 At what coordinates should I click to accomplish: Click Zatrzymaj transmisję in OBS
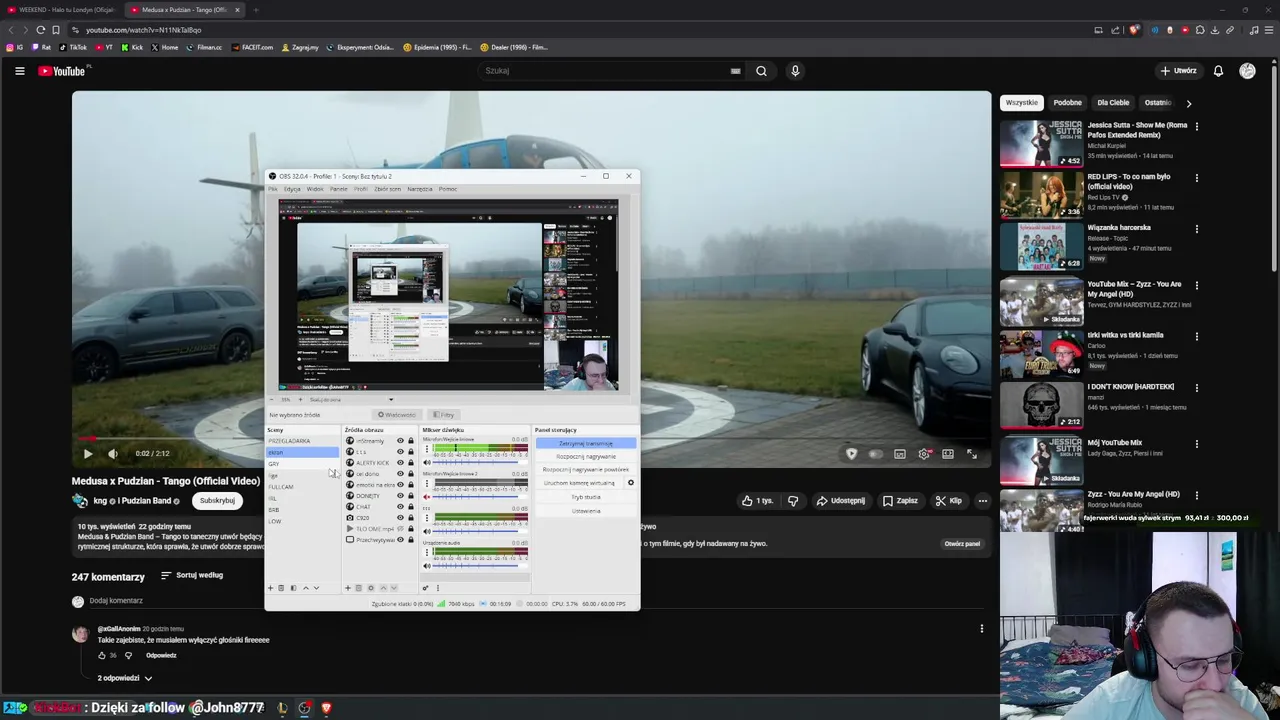tap(586, 443)
